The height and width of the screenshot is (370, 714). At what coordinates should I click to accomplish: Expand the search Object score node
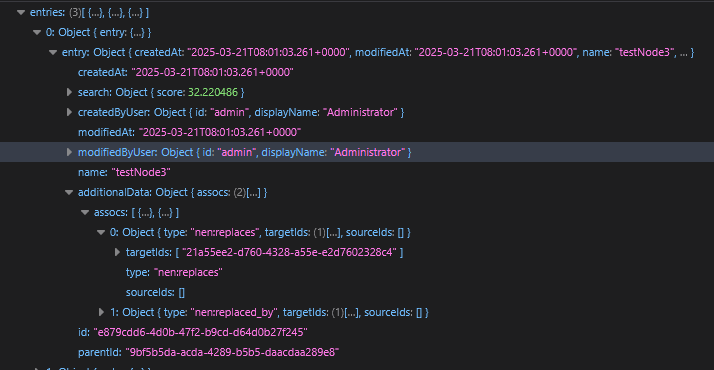[x=69, y=92]
